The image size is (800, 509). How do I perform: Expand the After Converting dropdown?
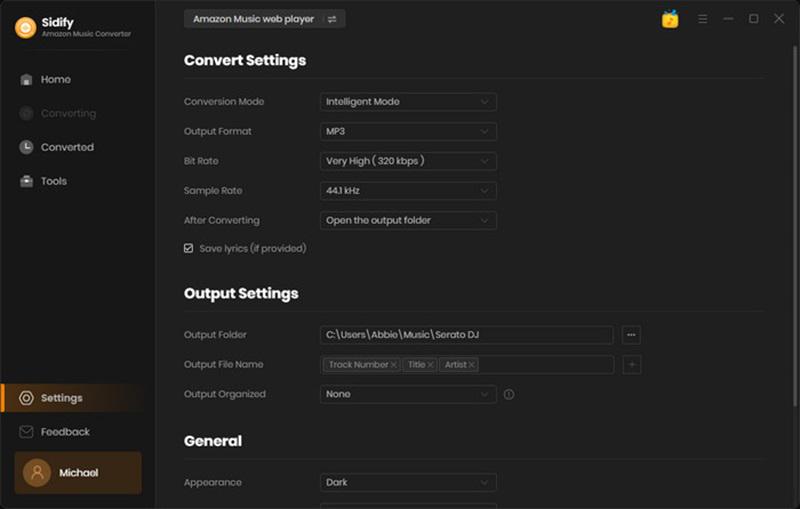(x=408, y=220)
